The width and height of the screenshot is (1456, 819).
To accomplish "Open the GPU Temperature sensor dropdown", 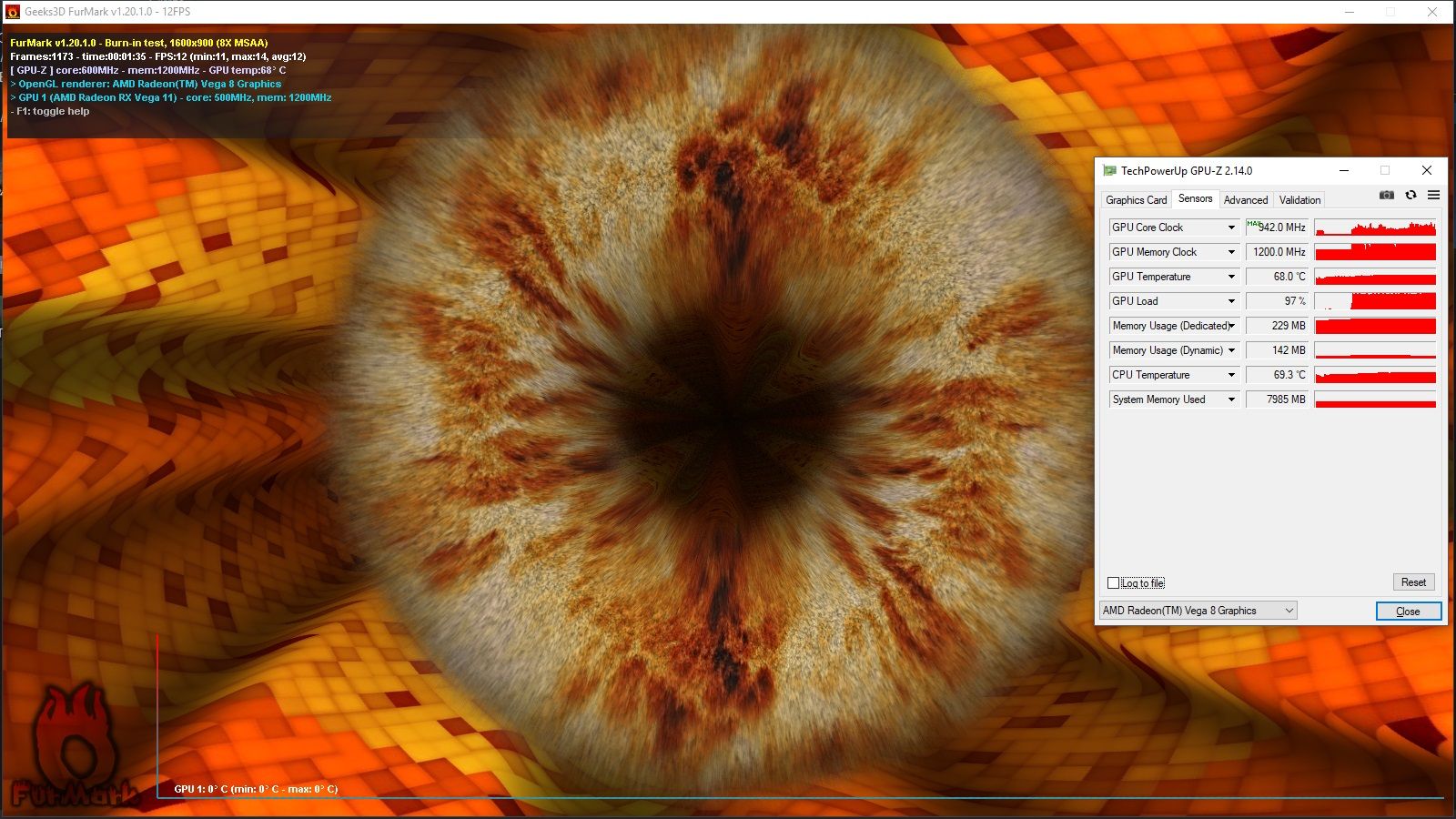I will point(1231,277).
